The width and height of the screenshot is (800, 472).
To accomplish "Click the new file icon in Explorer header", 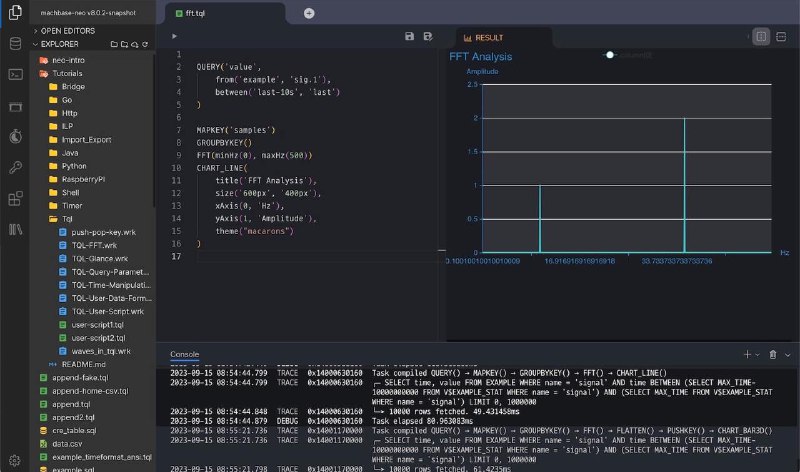I will point(114,44).
